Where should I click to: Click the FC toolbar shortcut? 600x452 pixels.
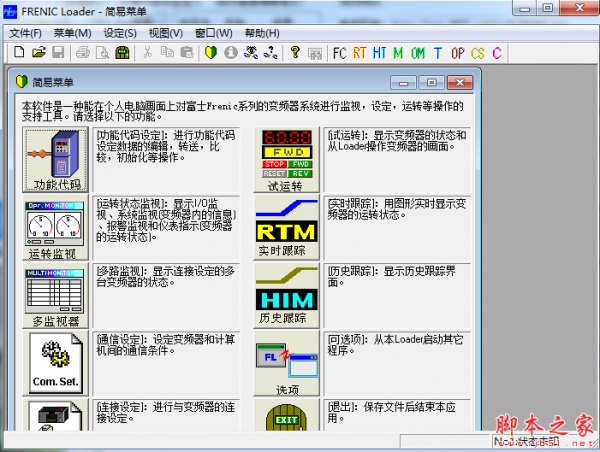[x=339, y=53]
